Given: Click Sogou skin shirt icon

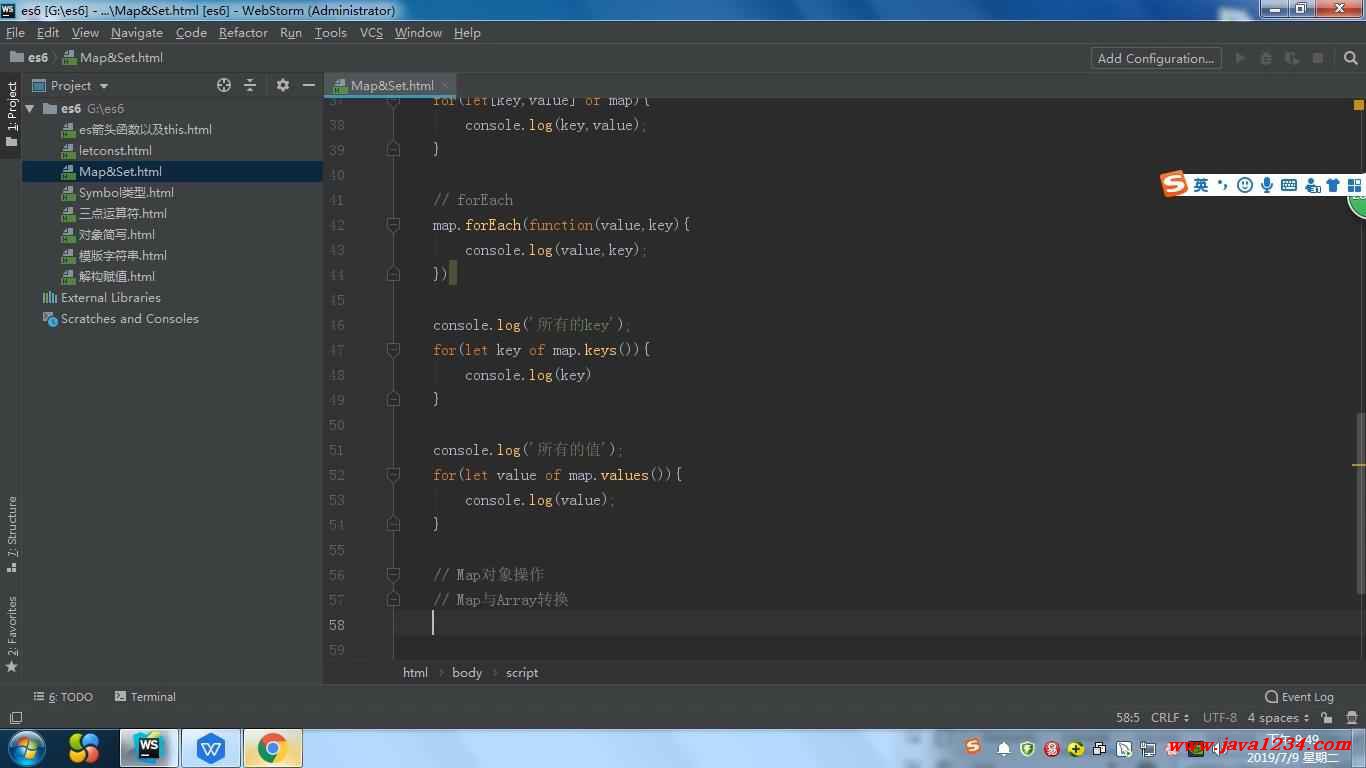Looking at the screenshot, I should (1333, 185).
